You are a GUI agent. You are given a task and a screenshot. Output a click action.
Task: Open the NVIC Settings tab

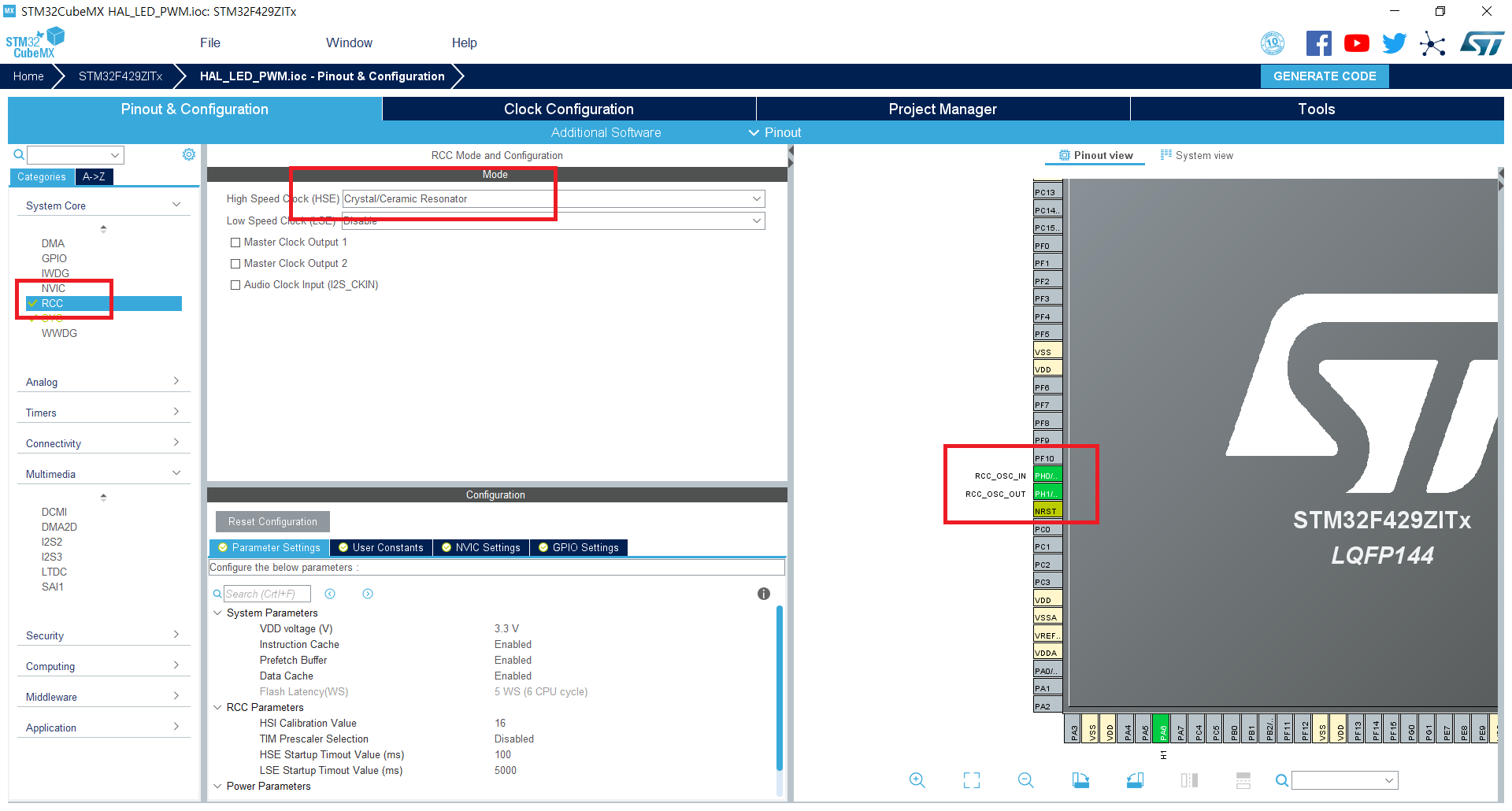(481, 547)
